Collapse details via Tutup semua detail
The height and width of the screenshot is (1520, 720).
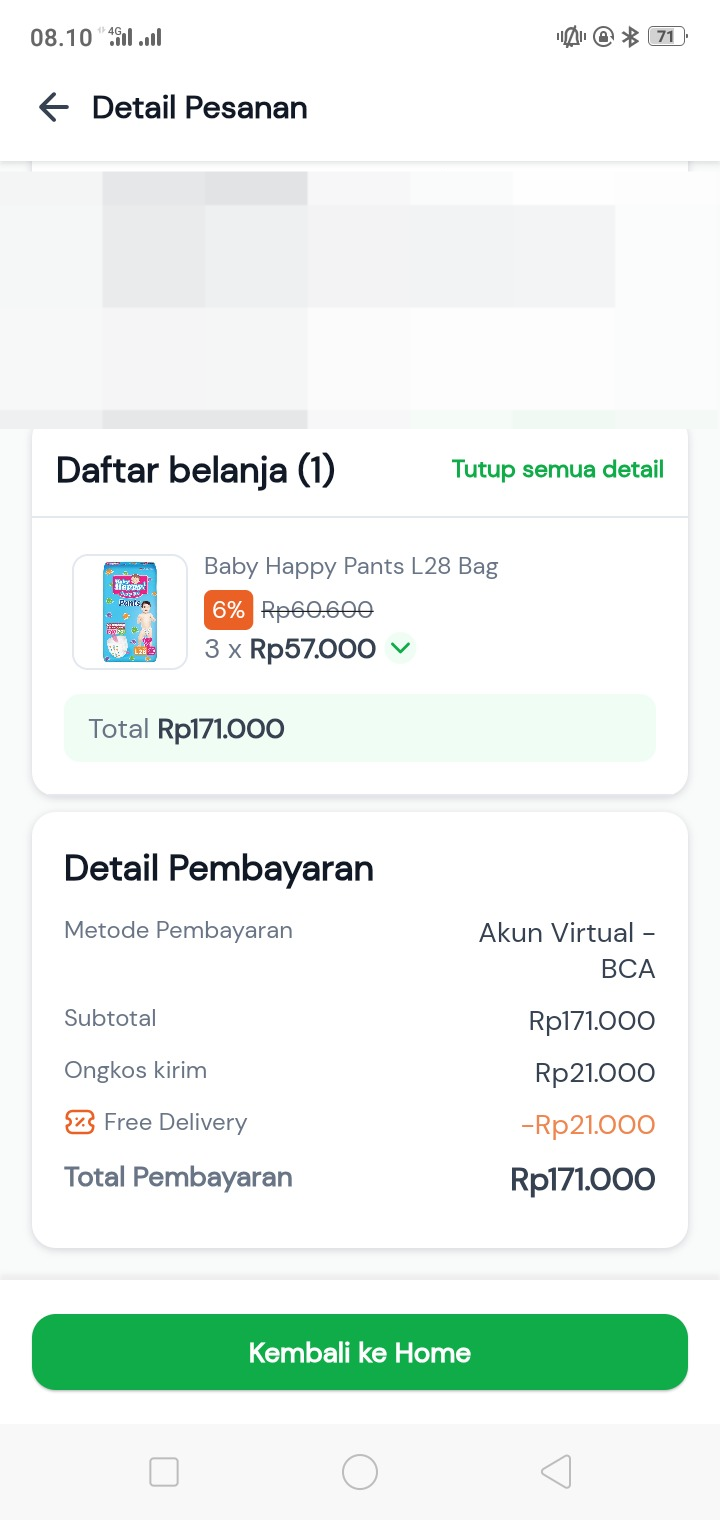(557, 469)
